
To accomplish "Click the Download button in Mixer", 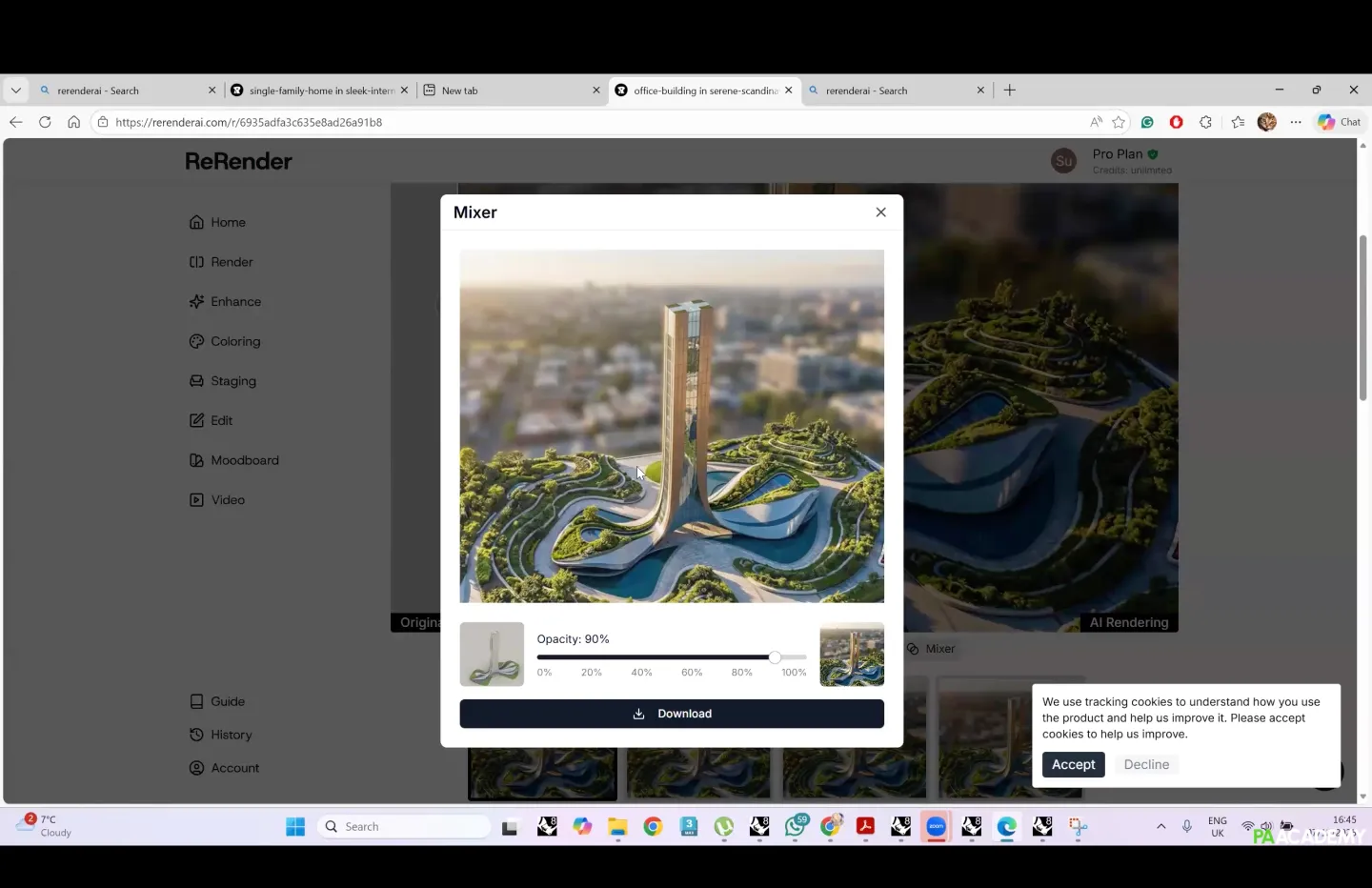I will (x=672, y=714).
